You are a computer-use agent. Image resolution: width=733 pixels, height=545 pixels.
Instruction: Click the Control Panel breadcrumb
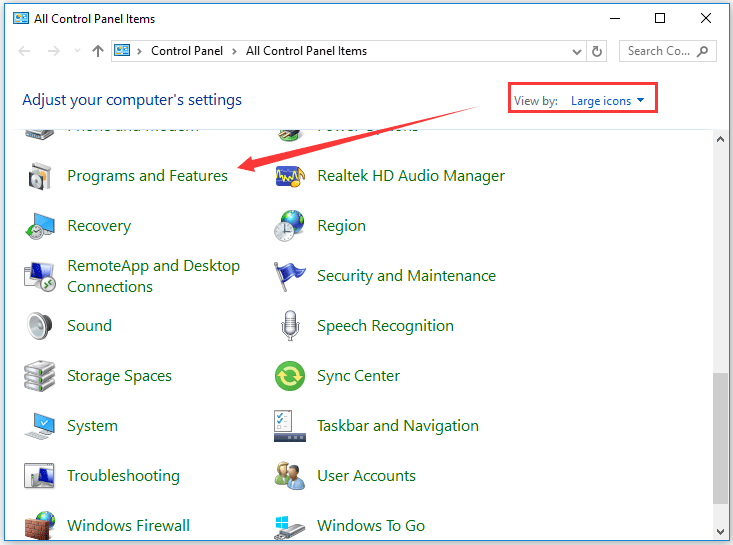point(187,51)
